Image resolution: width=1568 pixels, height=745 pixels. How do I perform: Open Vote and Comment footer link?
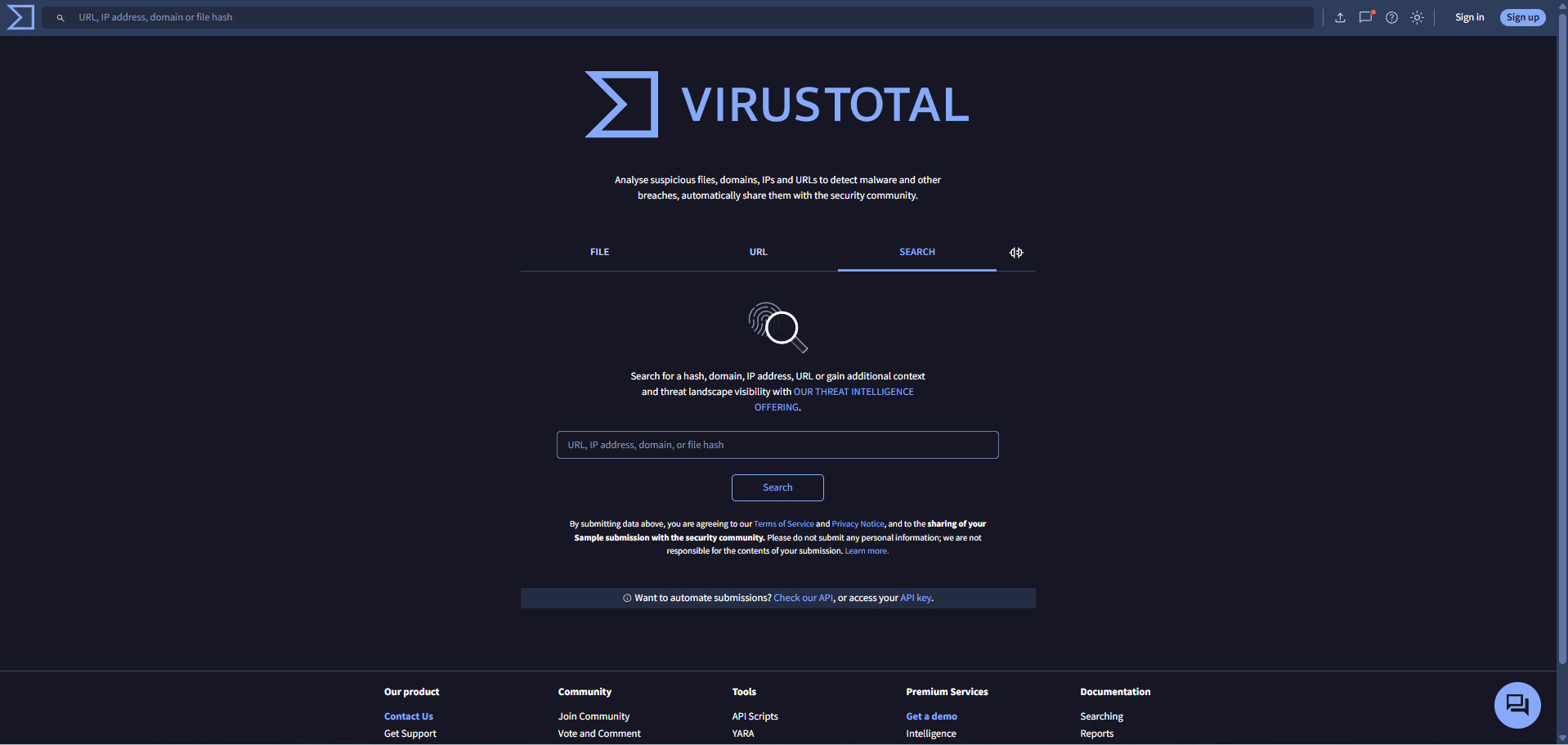pos(599,734)
